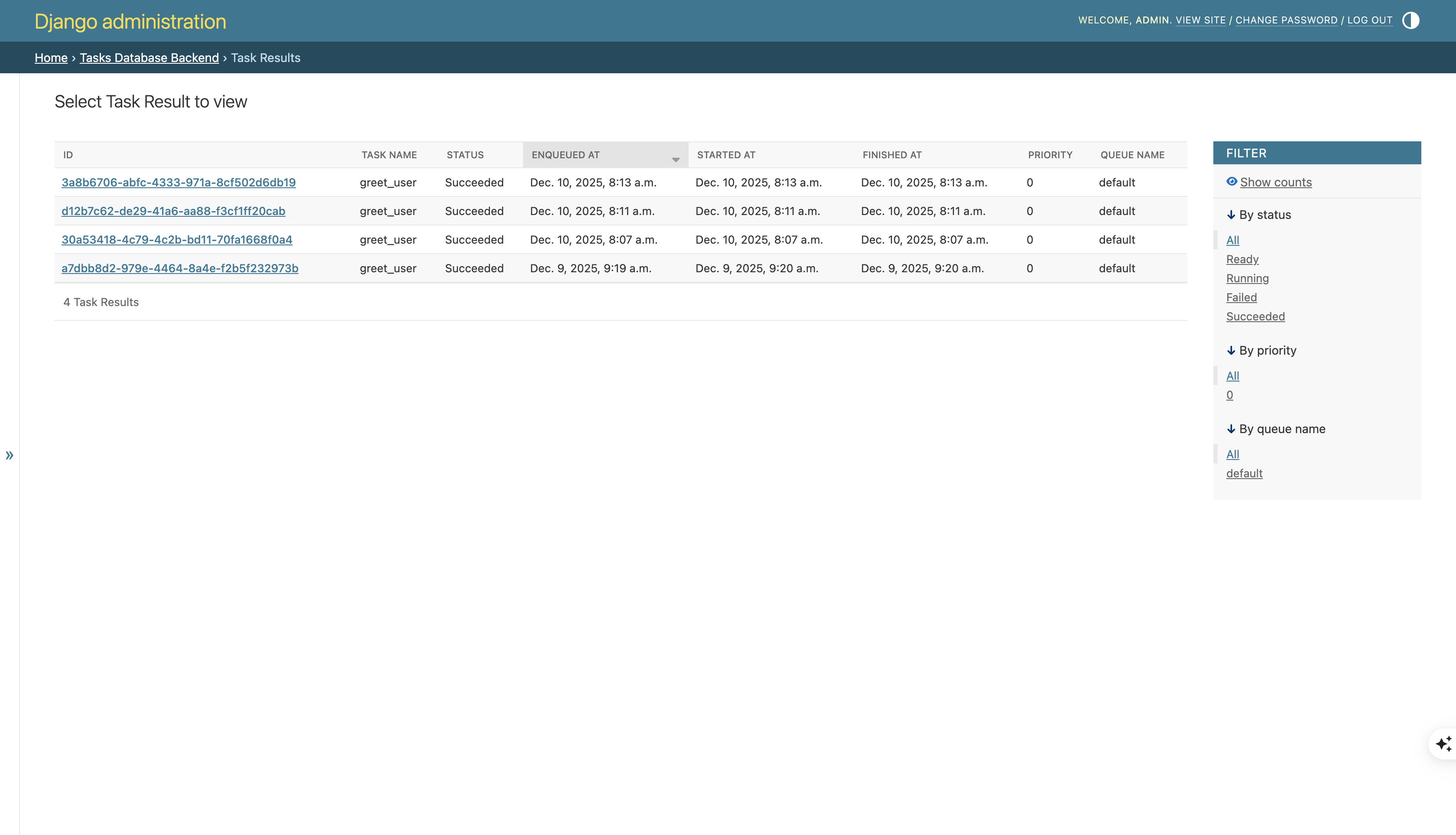1456x835 pixels.
Task: Expand the navigation sidebar chevron
Action: click(9, 455)
